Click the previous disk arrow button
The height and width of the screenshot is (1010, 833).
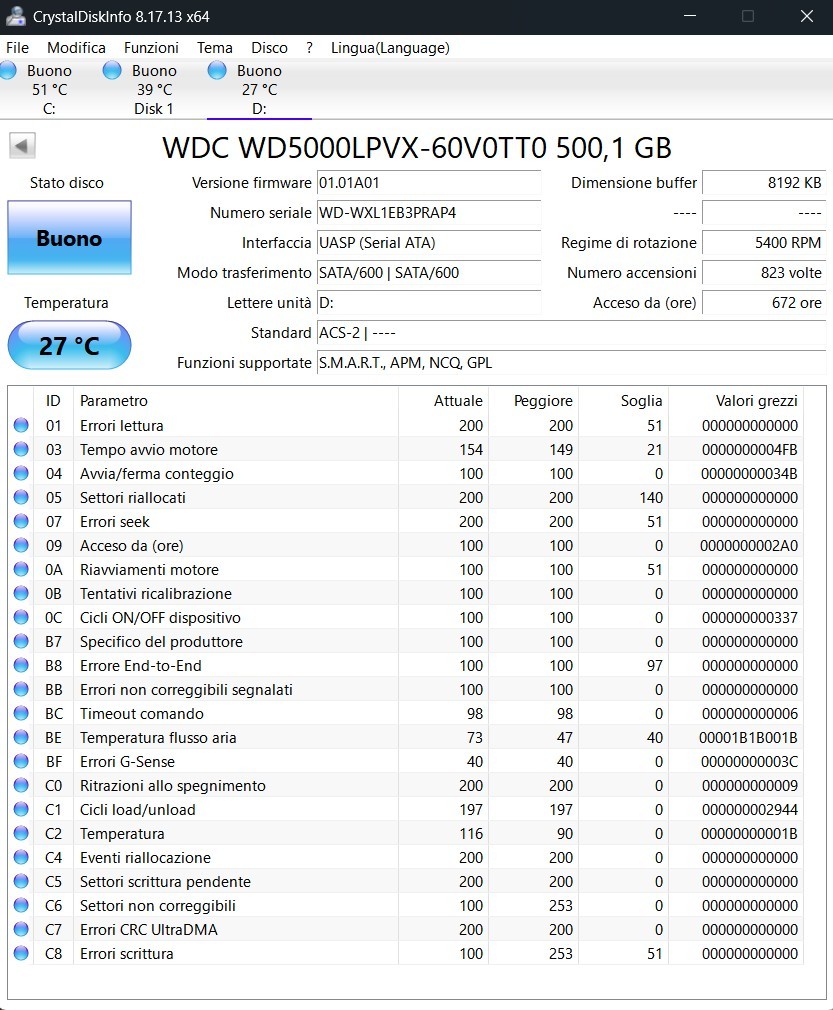click(22, 146)
